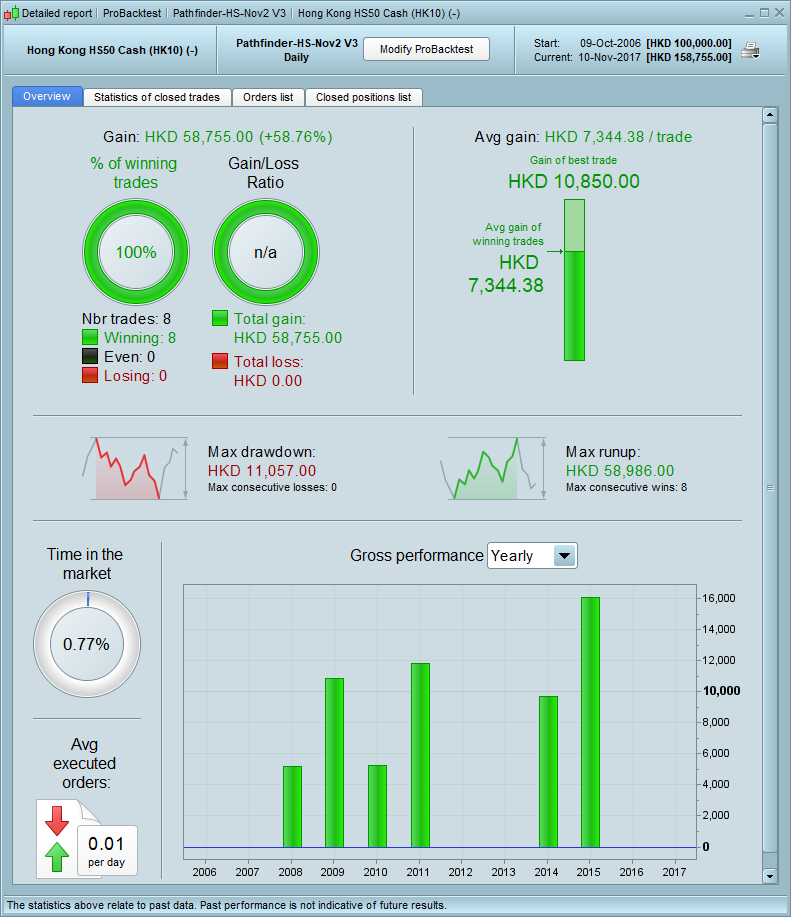
Task: Click the green Total gain square
Action: 220,318
